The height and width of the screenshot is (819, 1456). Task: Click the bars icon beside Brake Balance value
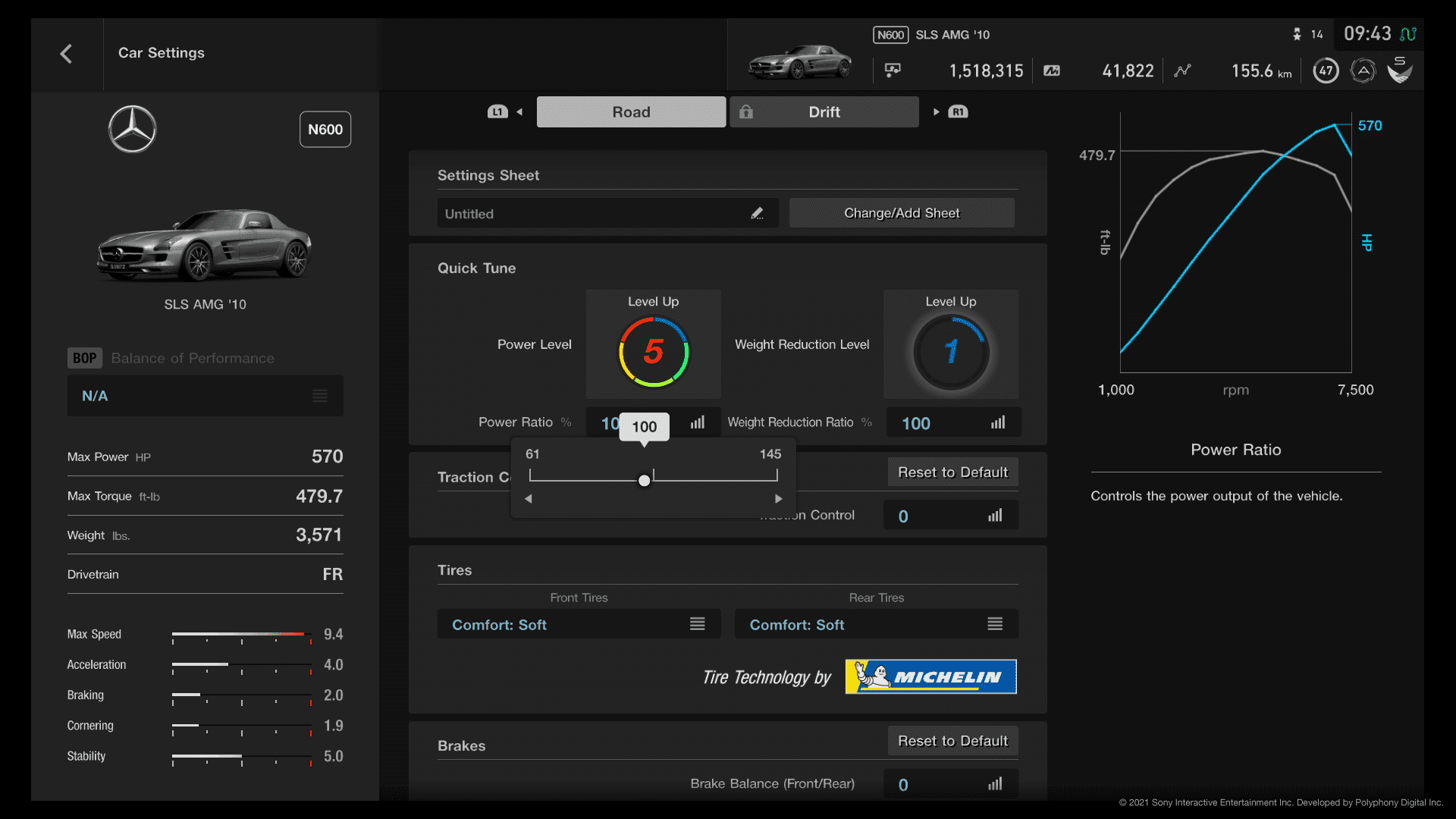[995, 784]
